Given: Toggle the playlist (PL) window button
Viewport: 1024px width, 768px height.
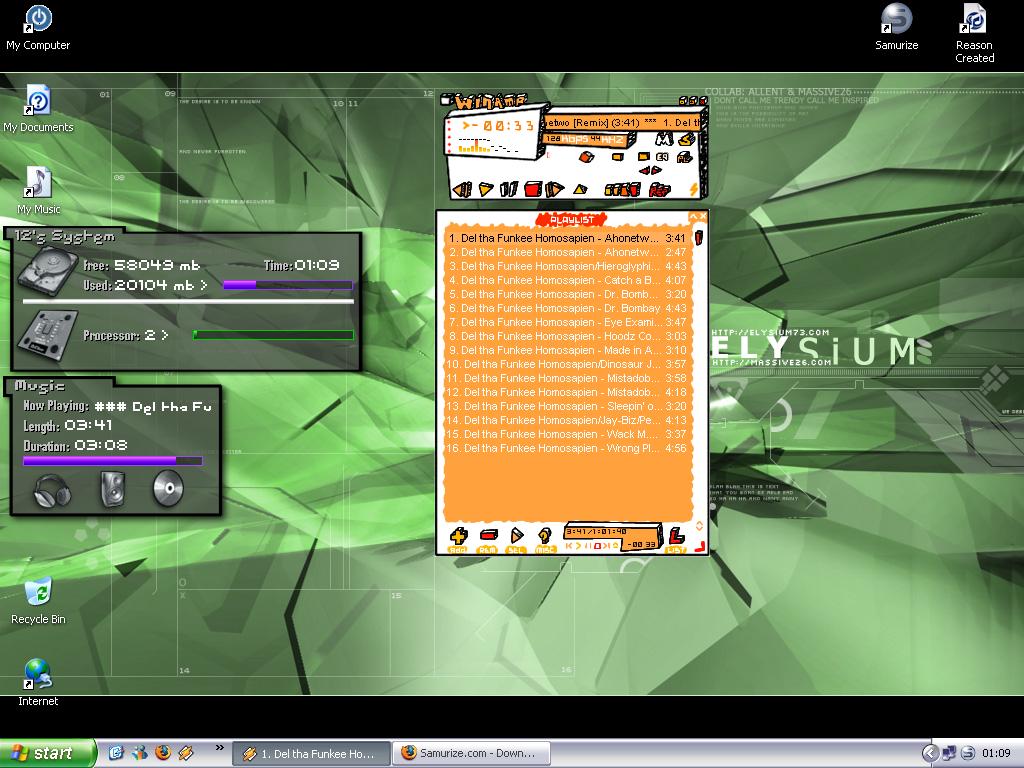Looking at the screenshot, I should pos(684,157).
